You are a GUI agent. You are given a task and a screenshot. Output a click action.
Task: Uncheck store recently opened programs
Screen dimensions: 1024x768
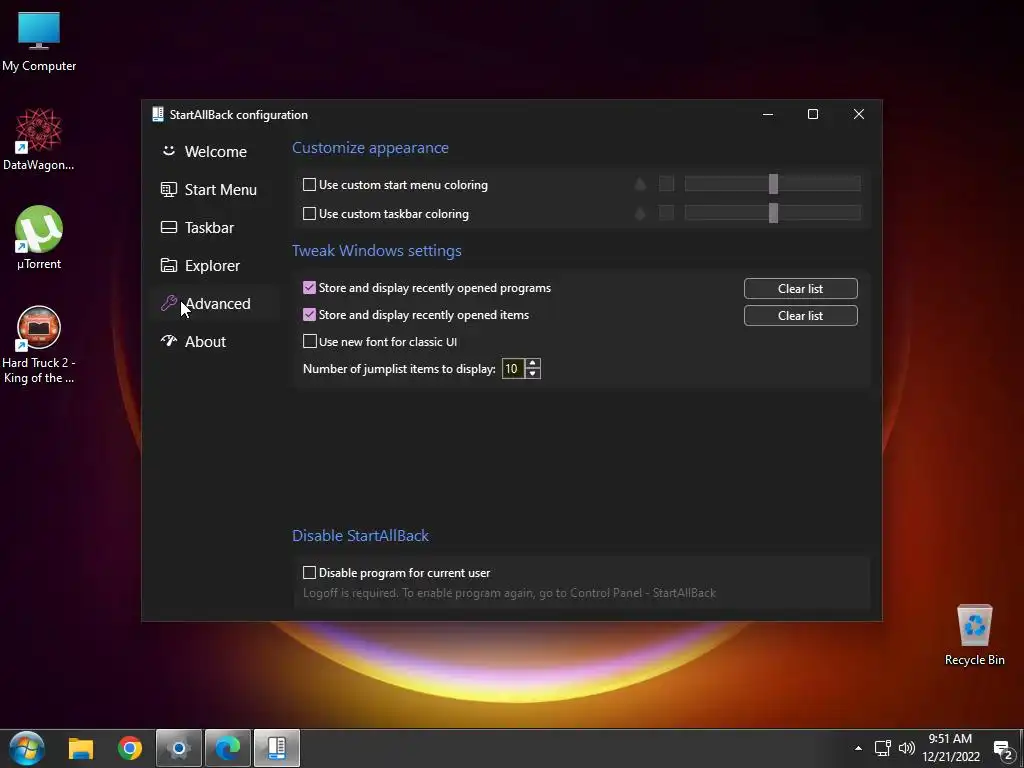click(x=310, y=288)
